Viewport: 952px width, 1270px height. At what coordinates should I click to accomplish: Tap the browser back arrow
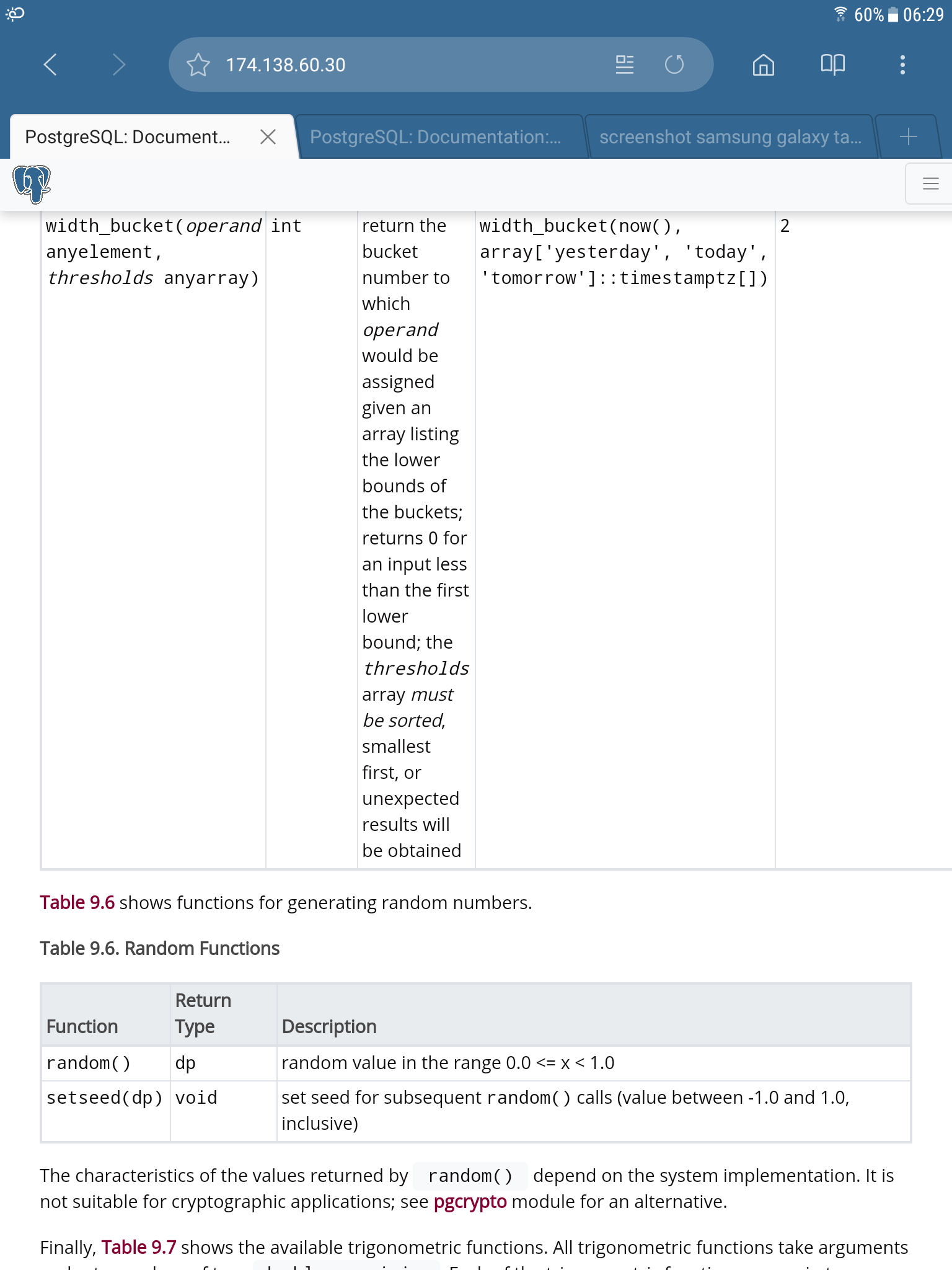[51, 64]
